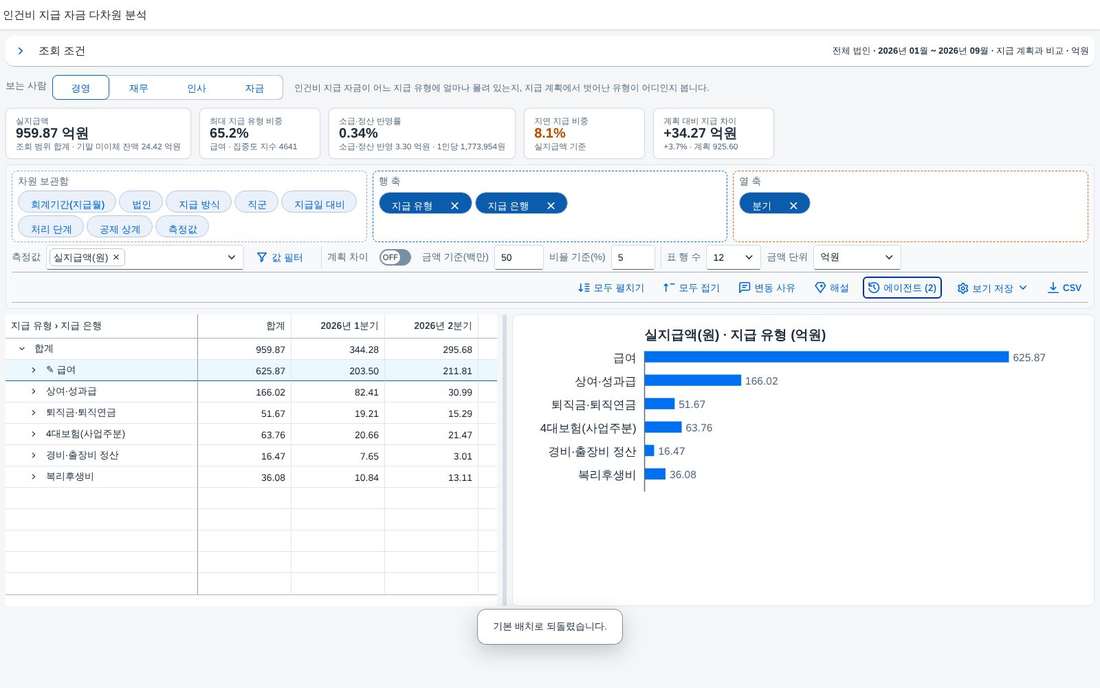The width and height of the screenshot is (1100, 688).
Task: Click the 625.87 total cell for 급여
Action: pyautogui.click(x=244, y=370)
